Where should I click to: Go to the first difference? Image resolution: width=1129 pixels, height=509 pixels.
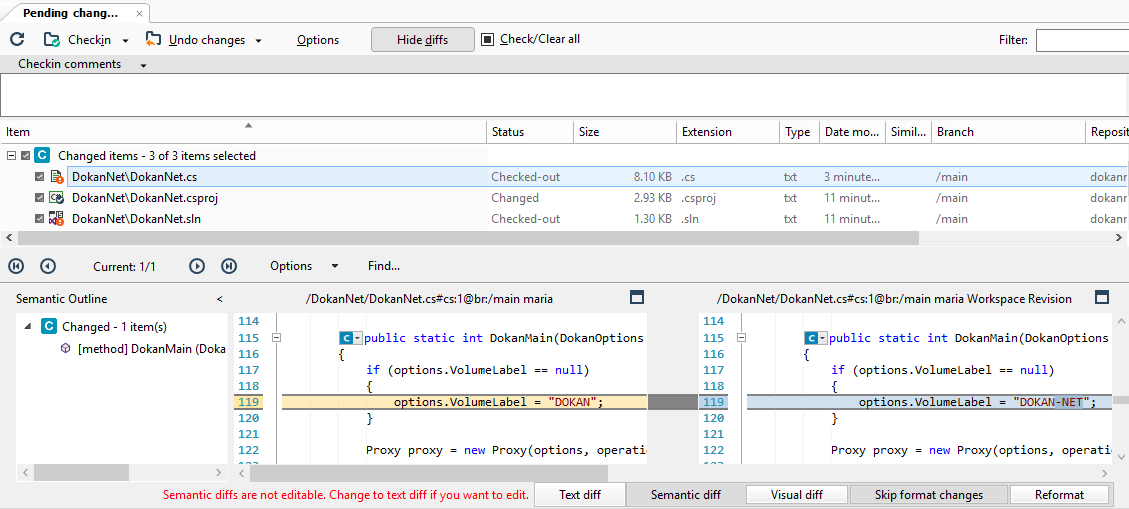(x=16, y=266)
